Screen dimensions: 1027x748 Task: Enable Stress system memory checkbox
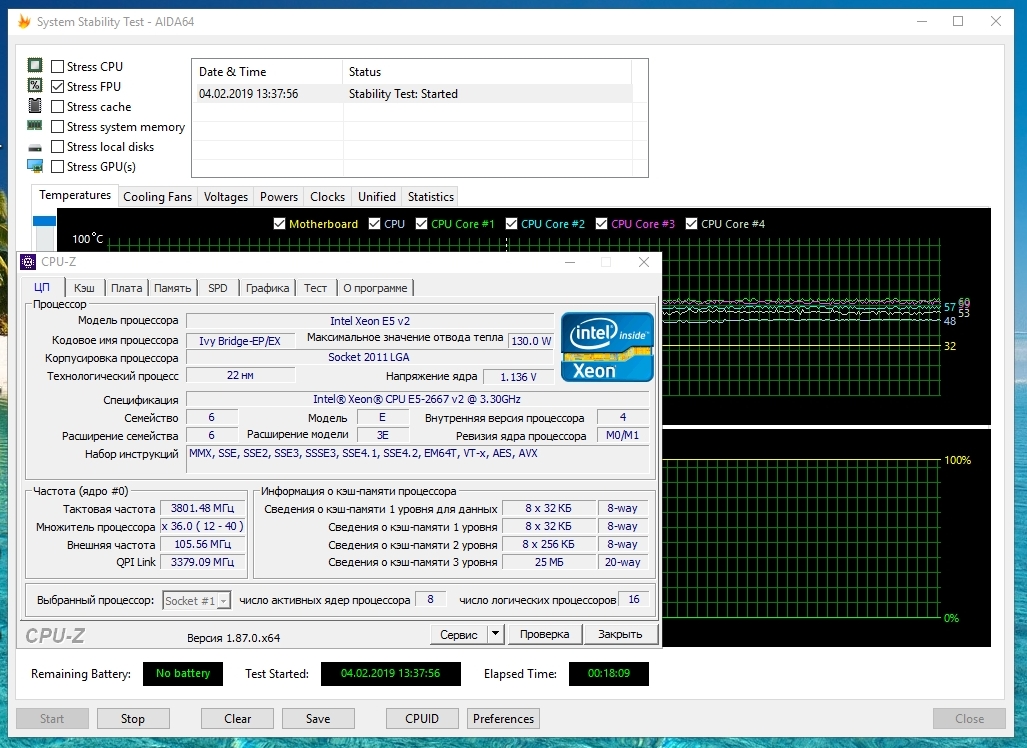pos(58,126)
